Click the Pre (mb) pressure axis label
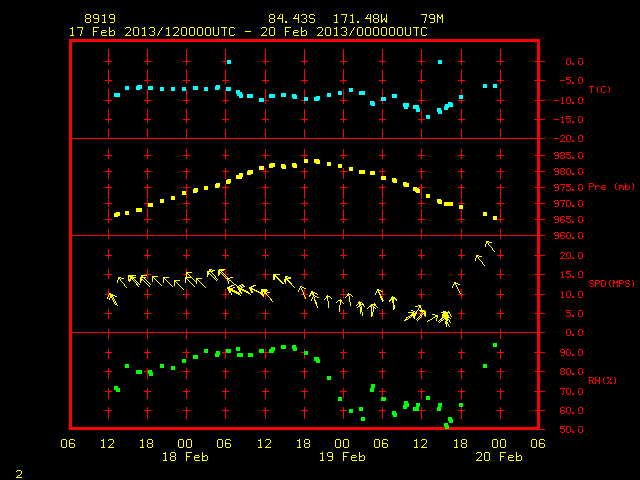The image size is (640, 480). click(x=611, y=187)
